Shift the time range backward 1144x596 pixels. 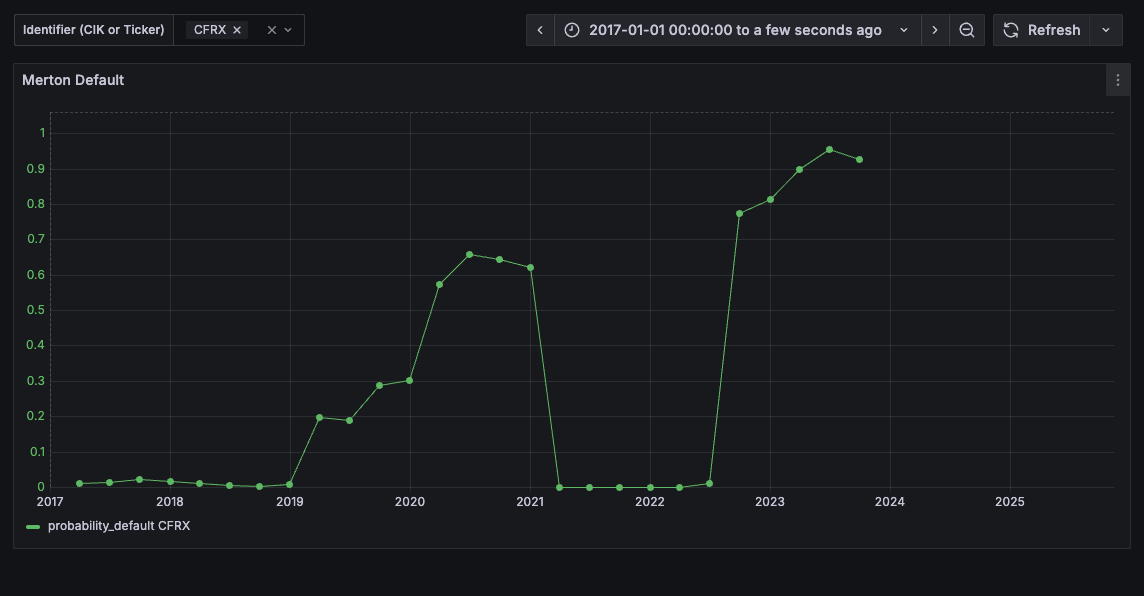tap(540, 30)
